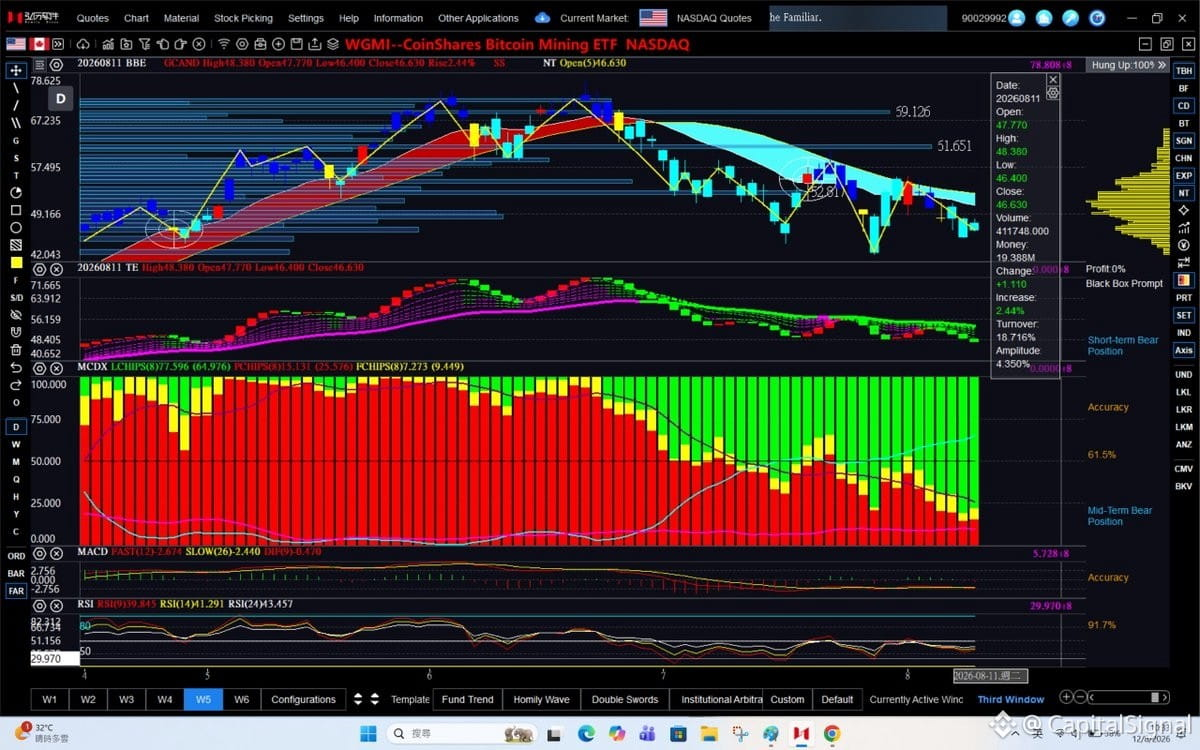Toggle the M monthly period button
This screenshot has height=750, width=1200.
(x=16, y=462)
